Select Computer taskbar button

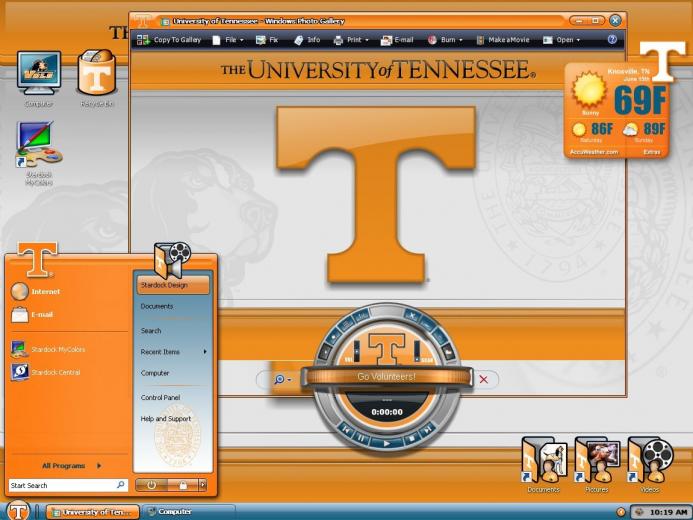(x=189, y=512)
